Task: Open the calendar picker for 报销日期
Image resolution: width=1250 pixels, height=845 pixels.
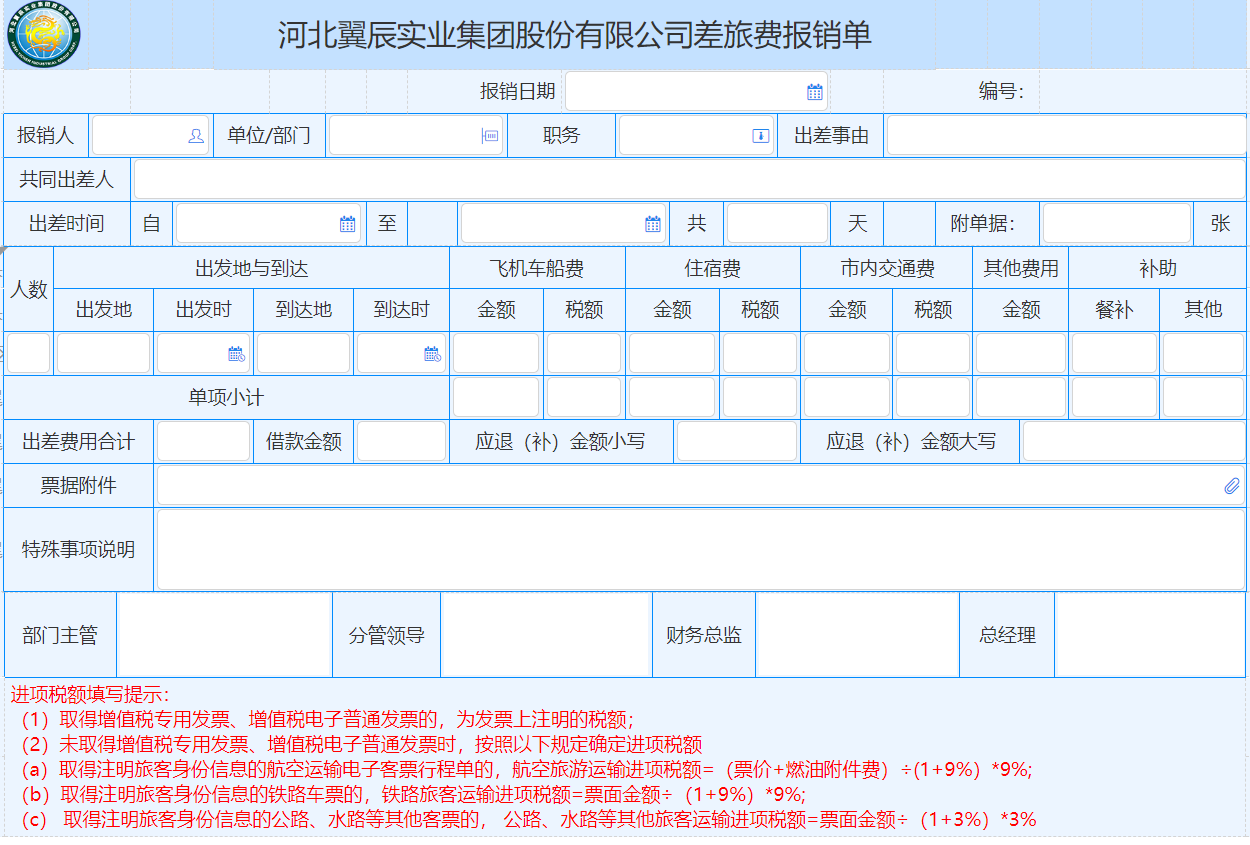Action: pos(815,92)
